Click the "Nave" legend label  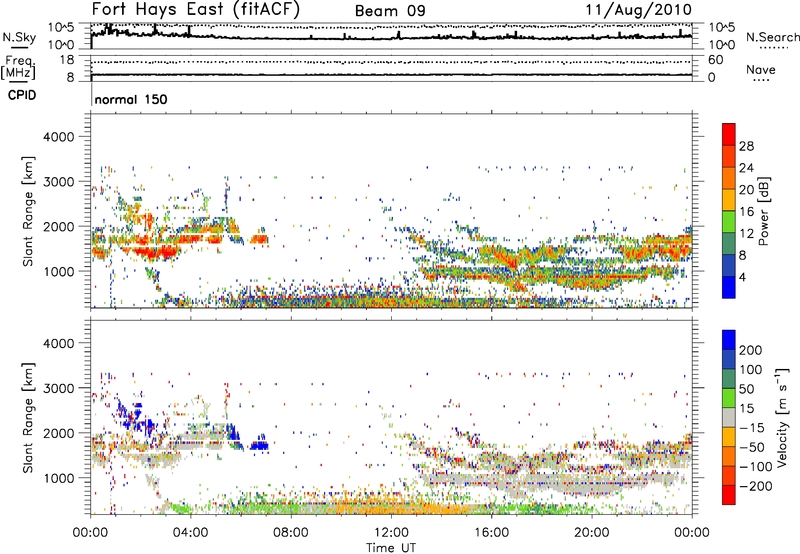click(x=761, y=69)
